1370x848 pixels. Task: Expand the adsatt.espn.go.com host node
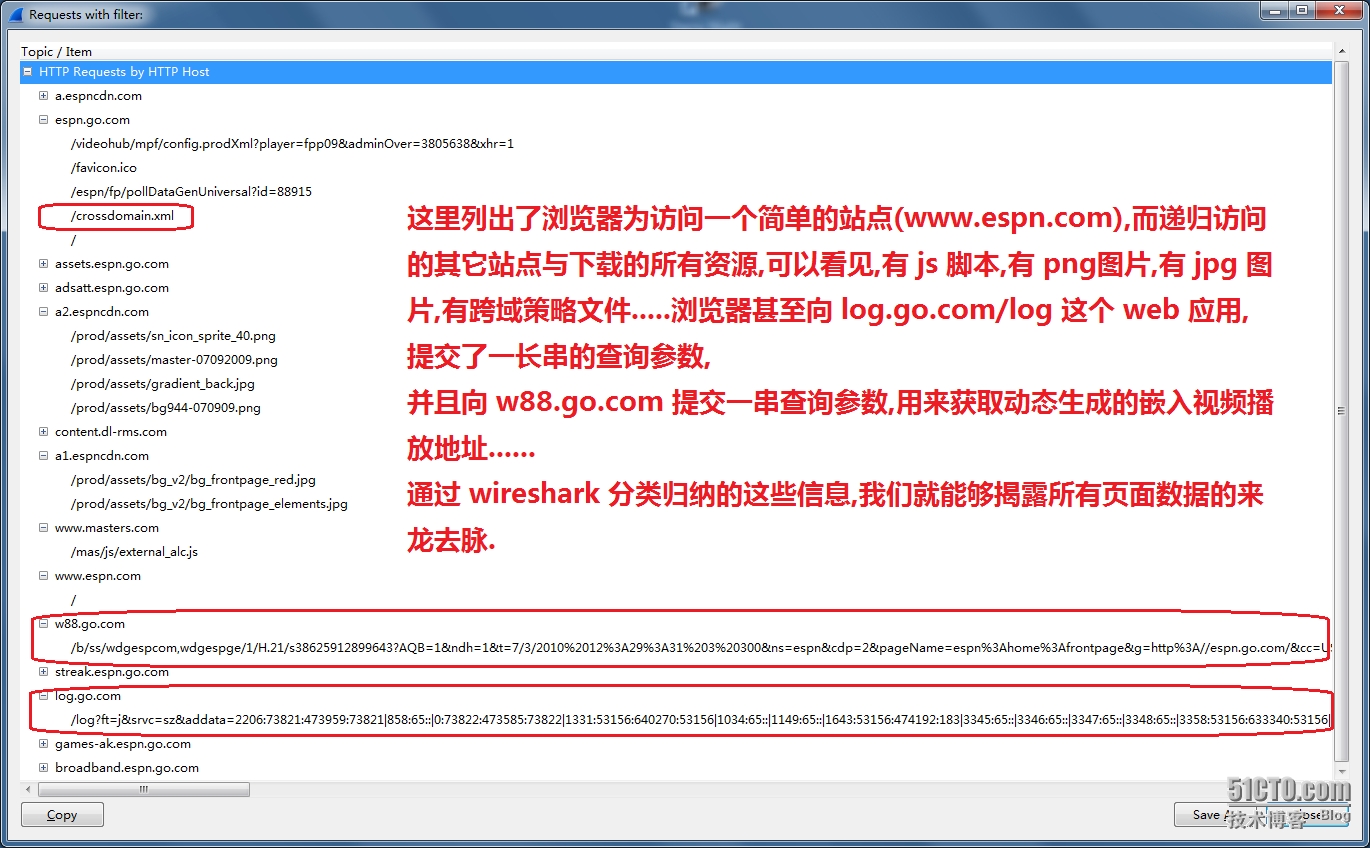[44, 288]
